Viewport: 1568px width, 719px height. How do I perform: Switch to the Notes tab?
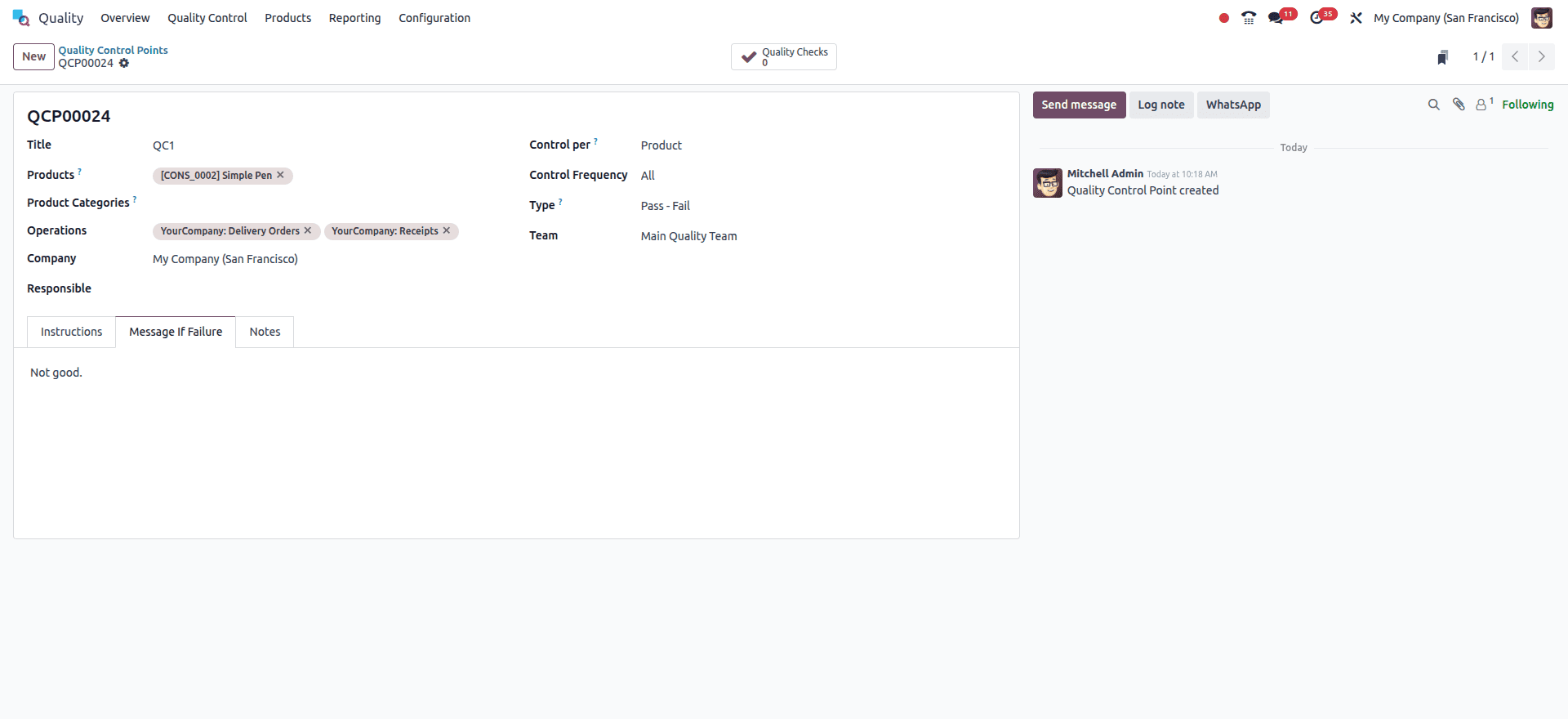coord(265,332)
